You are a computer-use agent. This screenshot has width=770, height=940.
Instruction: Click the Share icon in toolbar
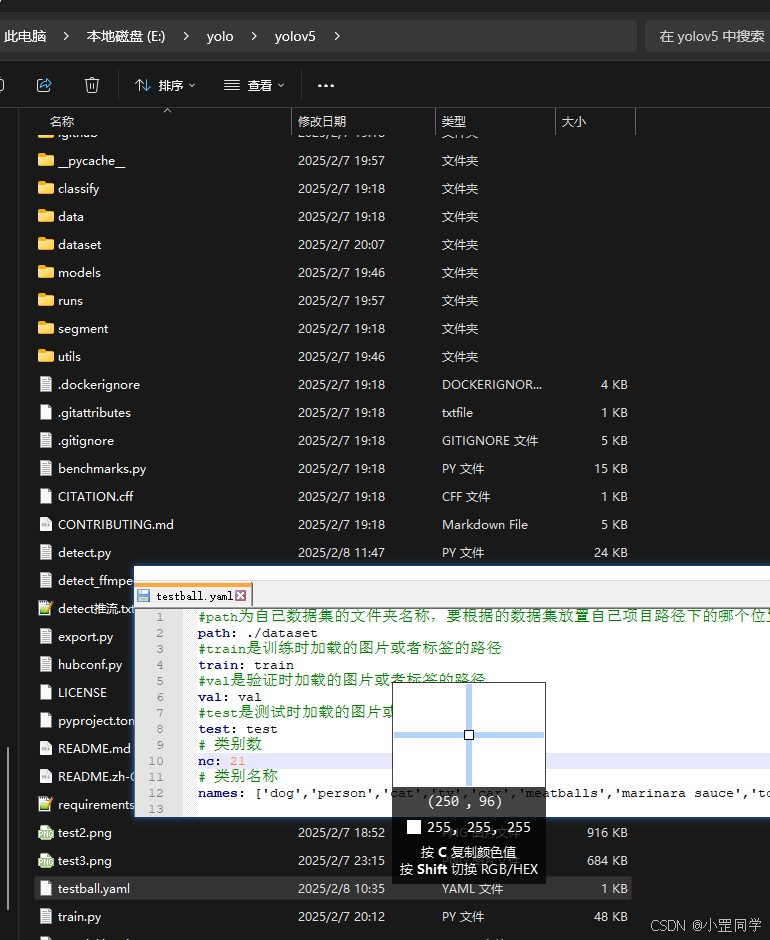click(44, 85)
